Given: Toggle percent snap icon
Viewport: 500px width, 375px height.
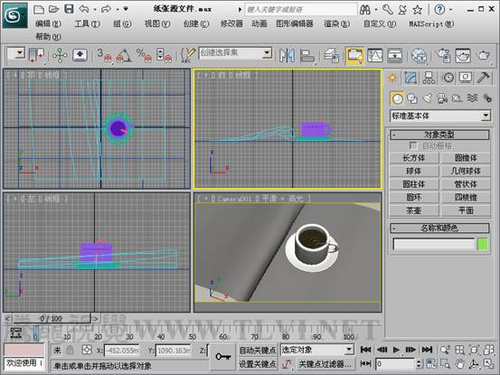Looking at the screenshot, I should click(144, 55).
